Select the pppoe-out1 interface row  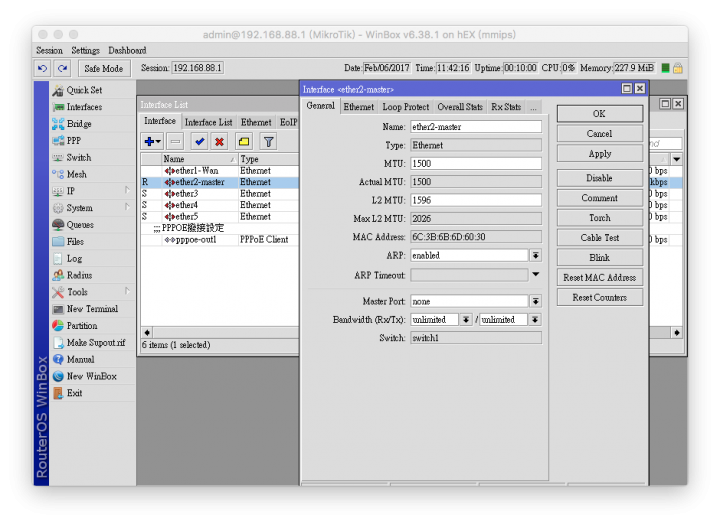(219, 240)
